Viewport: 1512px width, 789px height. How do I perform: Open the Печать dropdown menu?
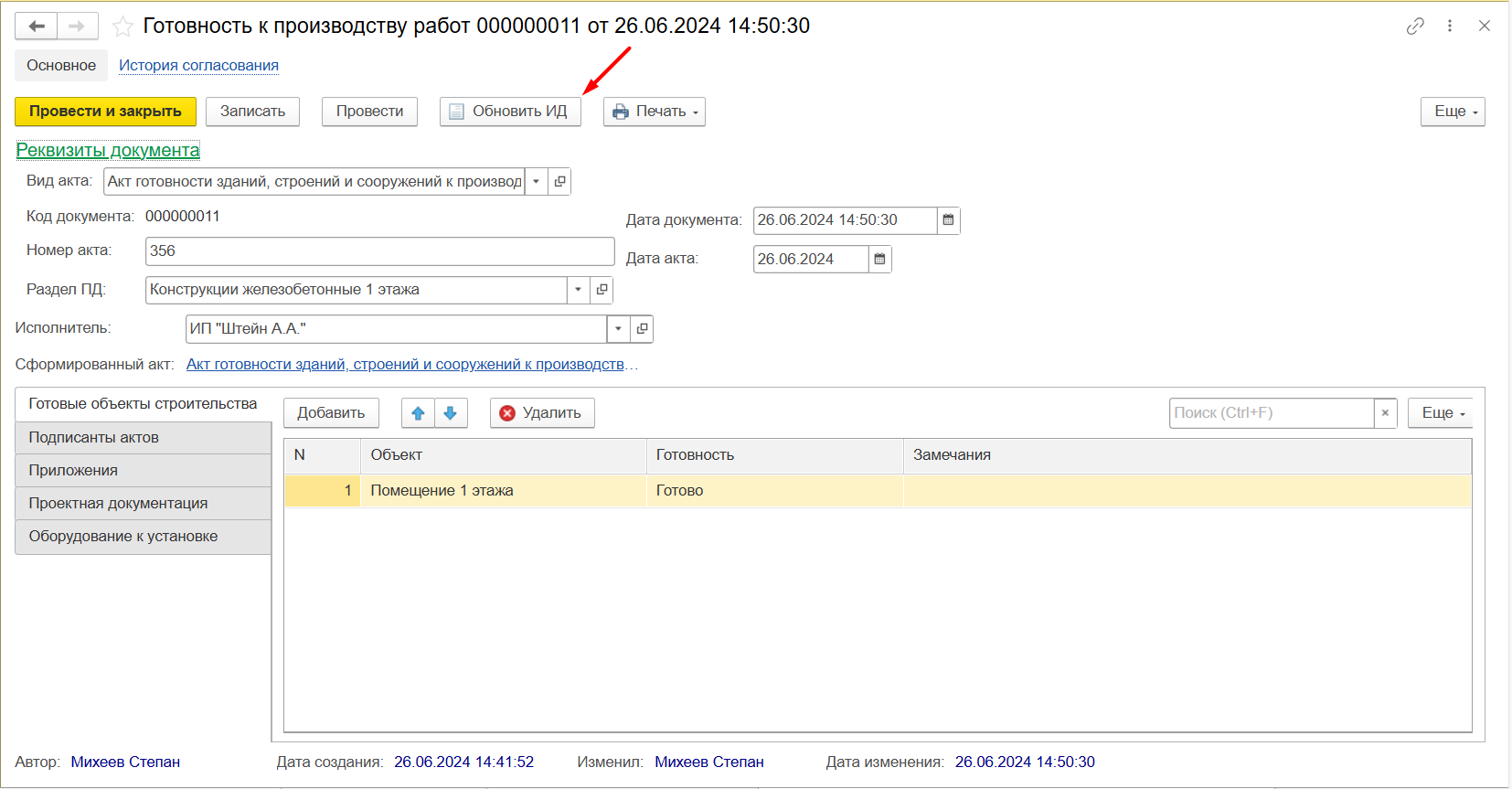[x=655, y=112]
